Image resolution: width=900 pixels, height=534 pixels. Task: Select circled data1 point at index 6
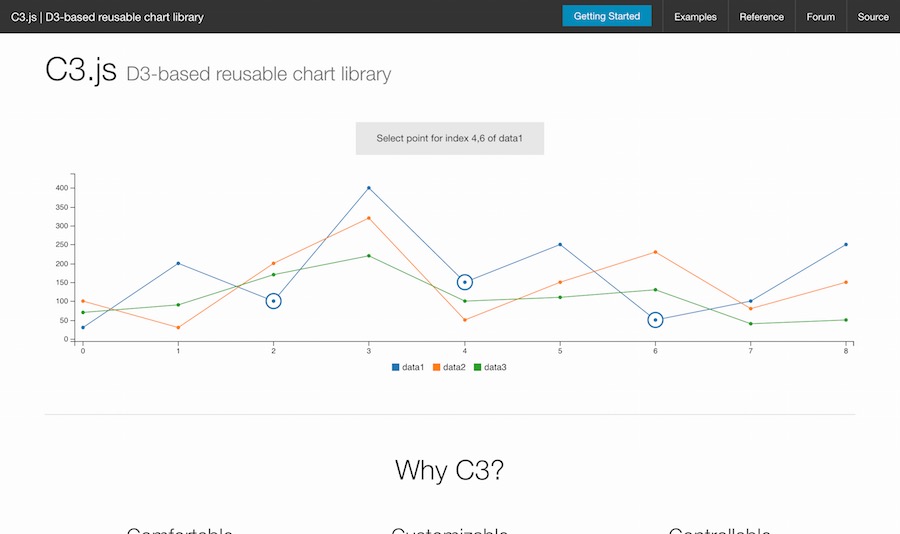[x=655, y=320]
